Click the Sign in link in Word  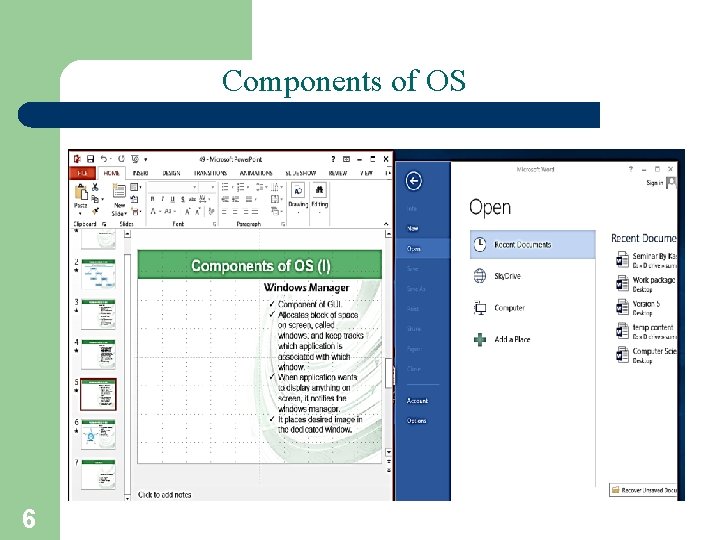pos(654,183)
